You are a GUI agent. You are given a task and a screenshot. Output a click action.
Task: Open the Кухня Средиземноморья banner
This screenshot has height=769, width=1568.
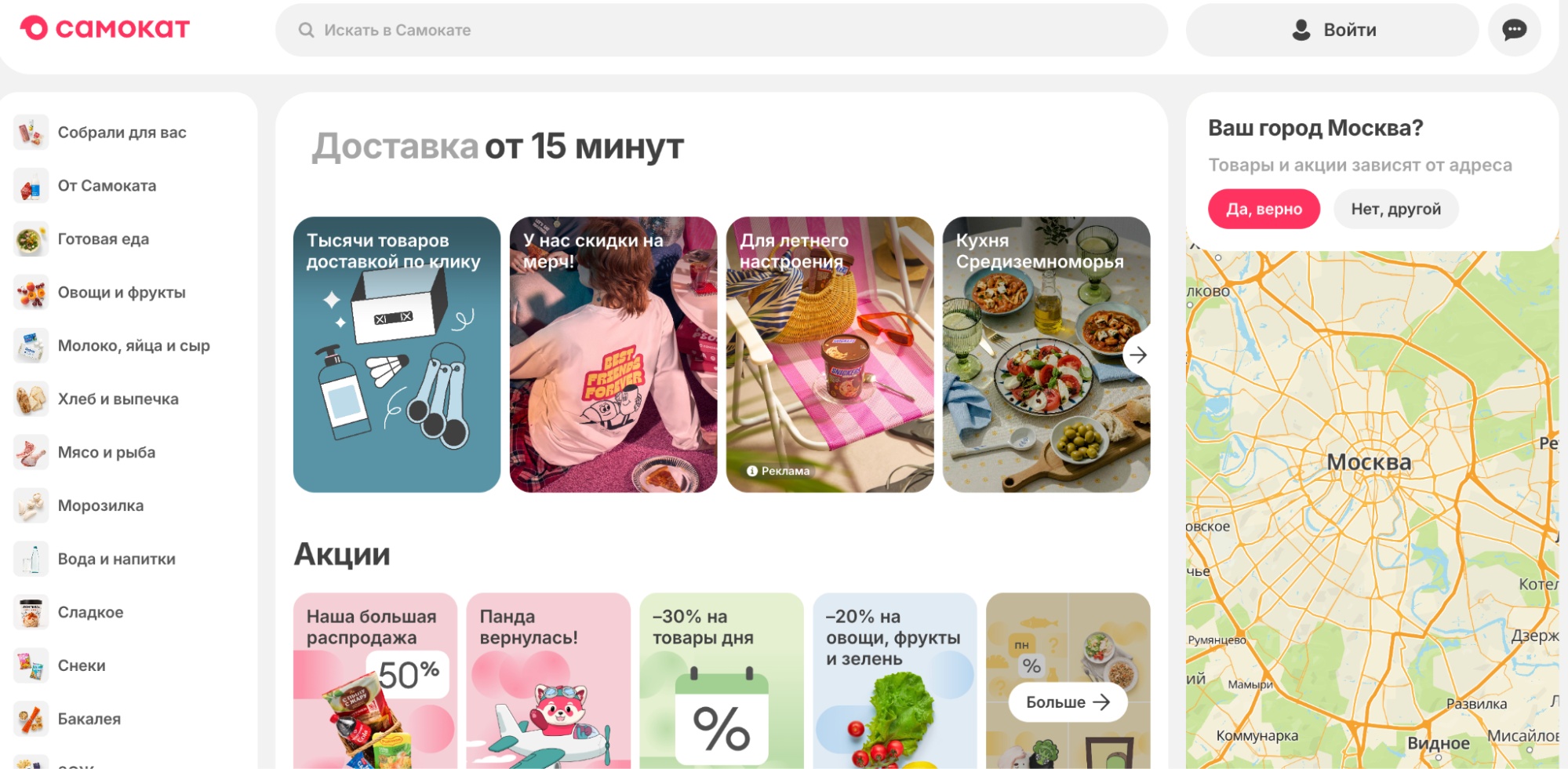[x=1046, y=355]
